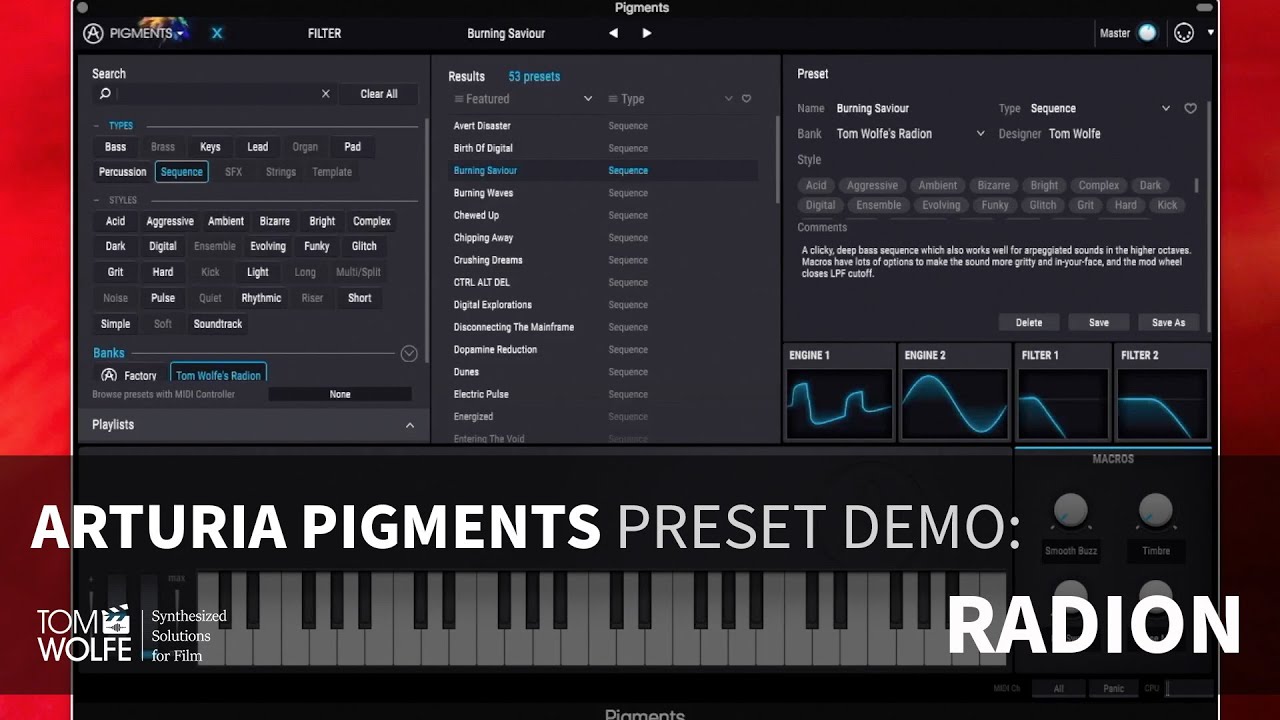Click the Aggressive style tag in Preset panel

873,185
